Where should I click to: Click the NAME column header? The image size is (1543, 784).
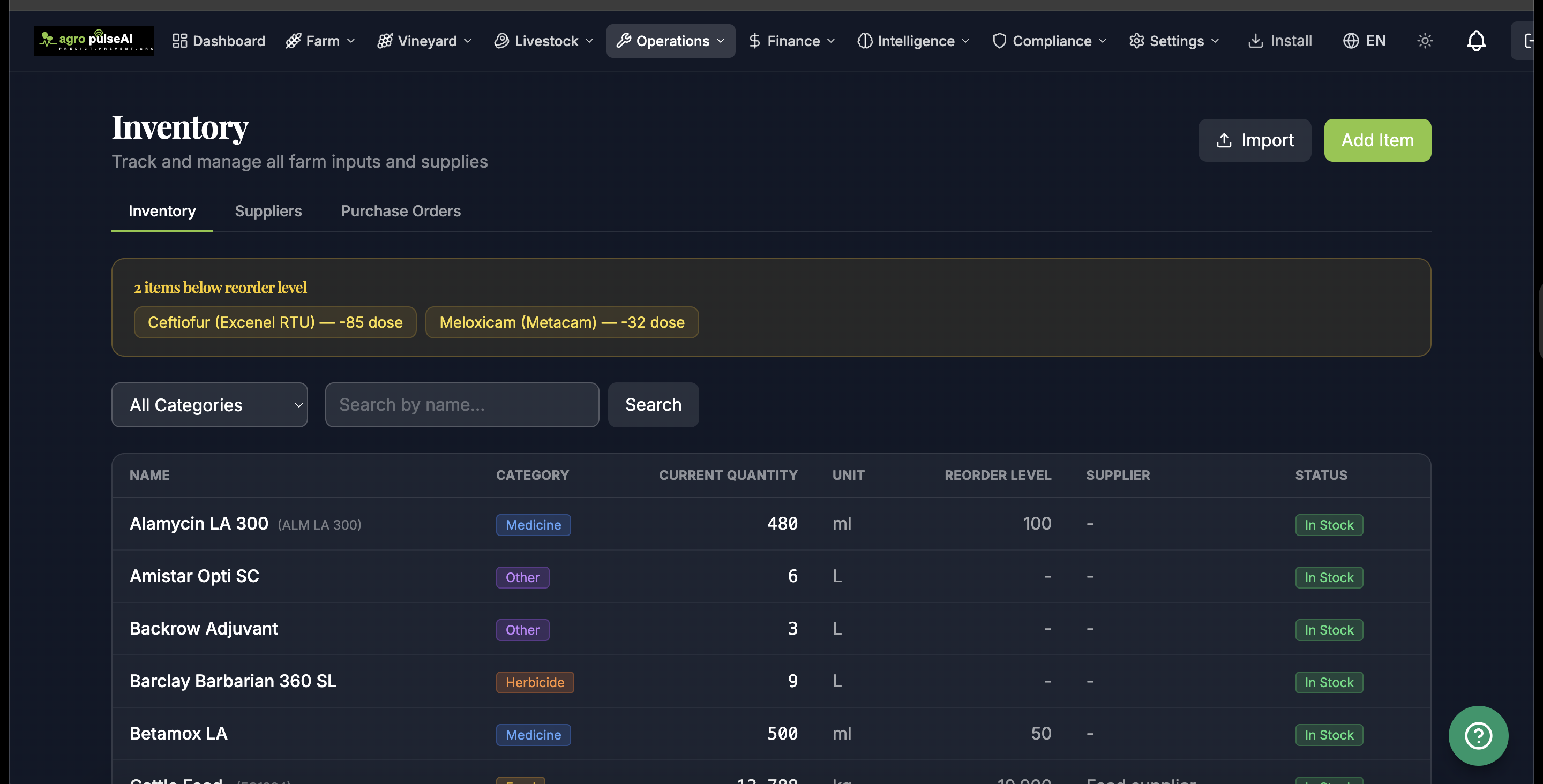click(x=150, y=476)
